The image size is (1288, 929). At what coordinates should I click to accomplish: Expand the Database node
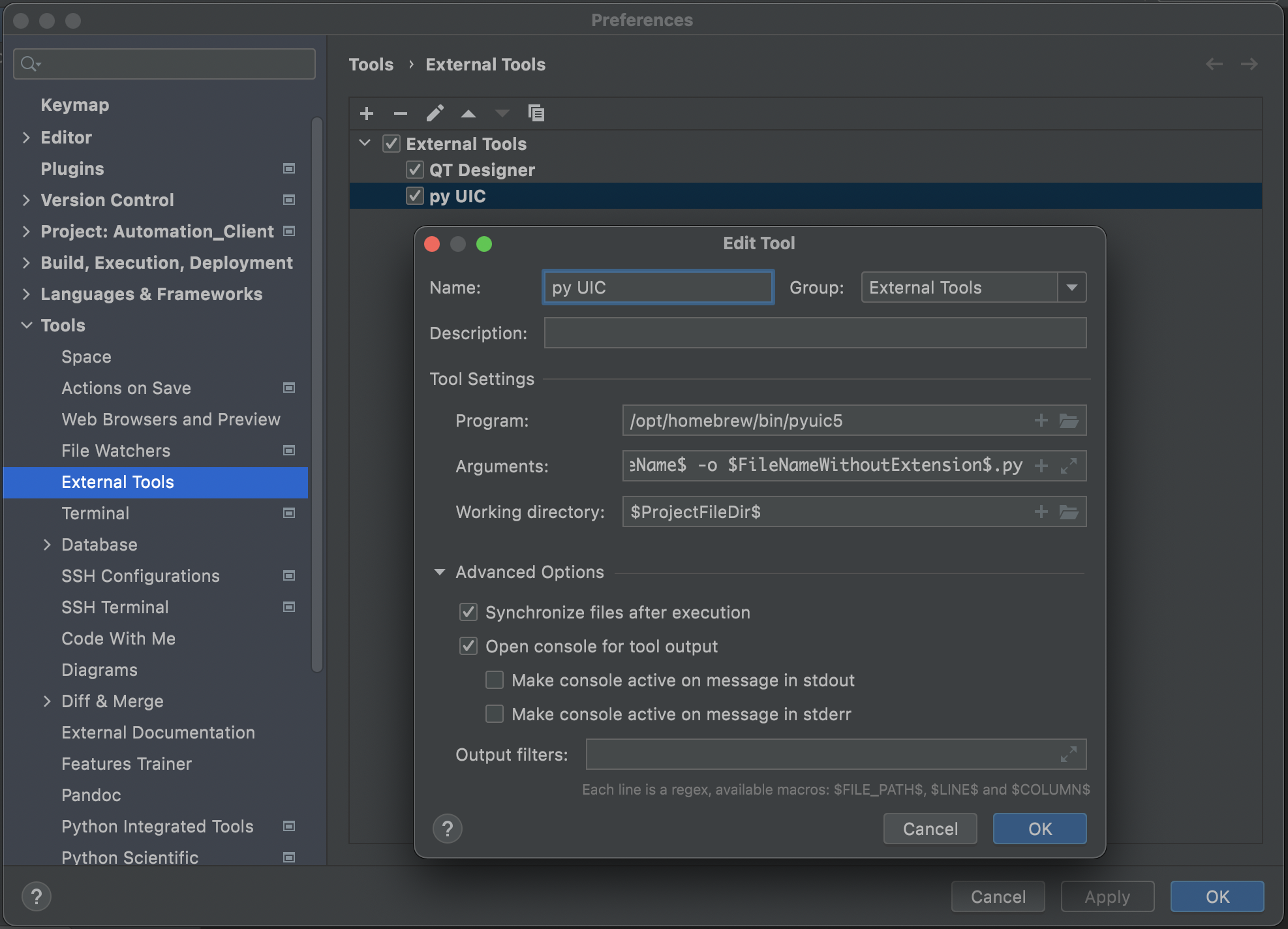(47, 544)
